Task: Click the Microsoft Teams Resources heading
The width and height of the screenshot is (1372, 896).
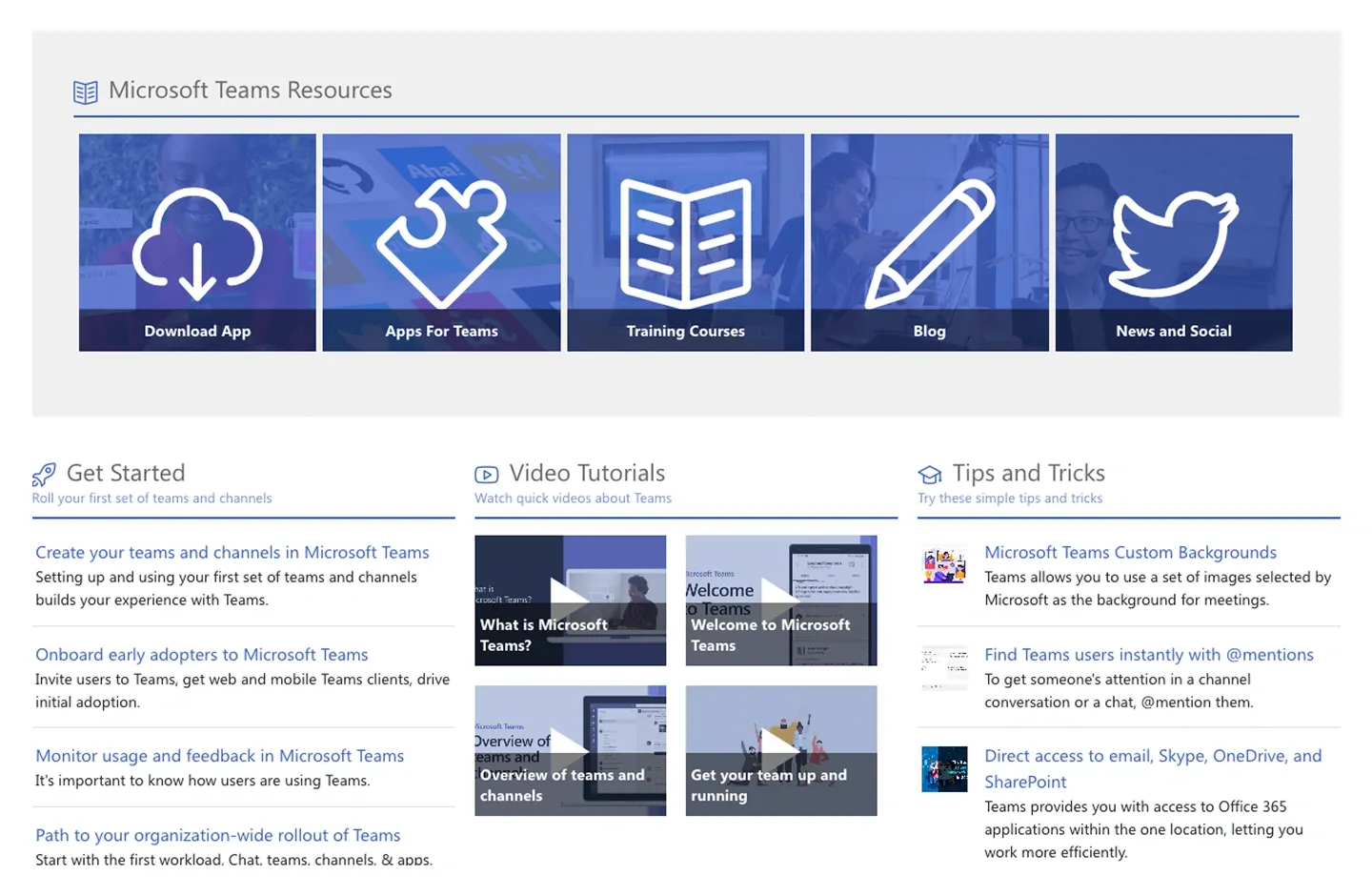Action: tap(251, 91)
